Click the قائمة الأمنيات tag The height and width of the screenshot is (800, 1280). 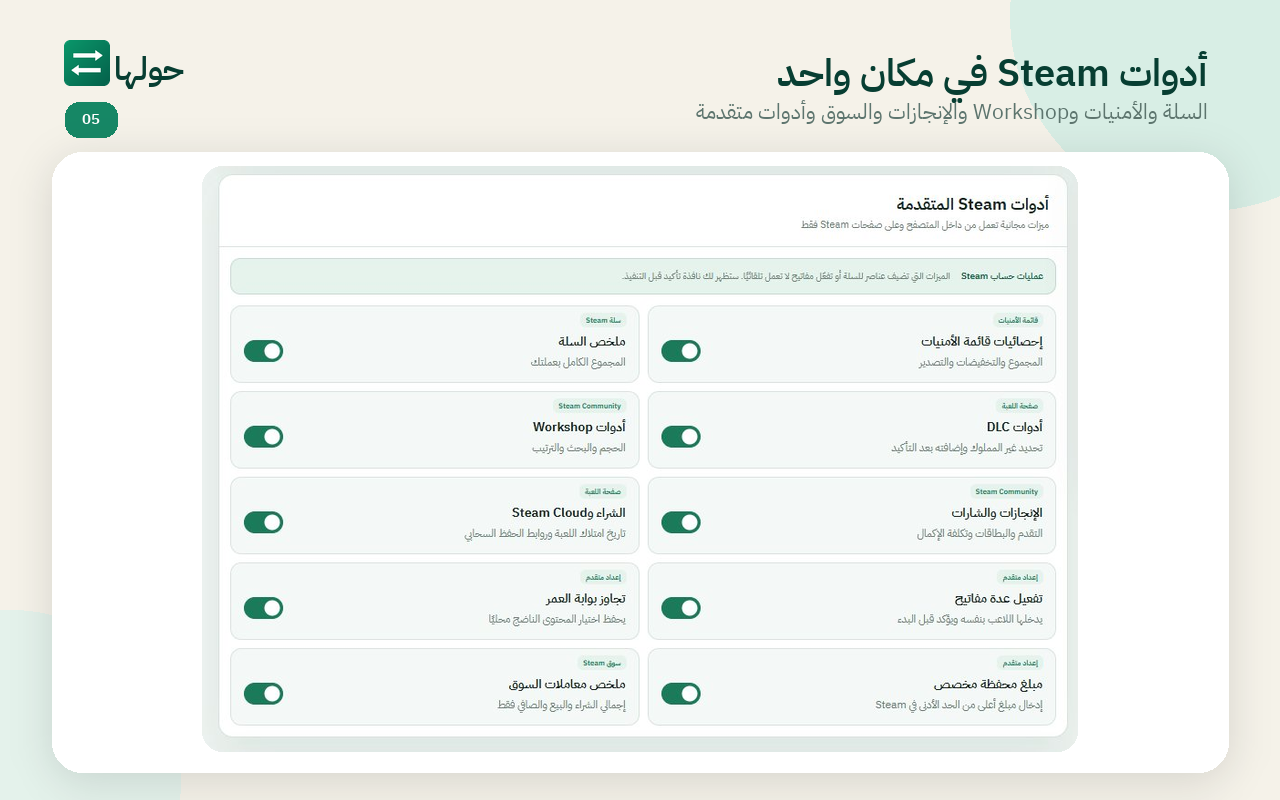coord(1019,321)
